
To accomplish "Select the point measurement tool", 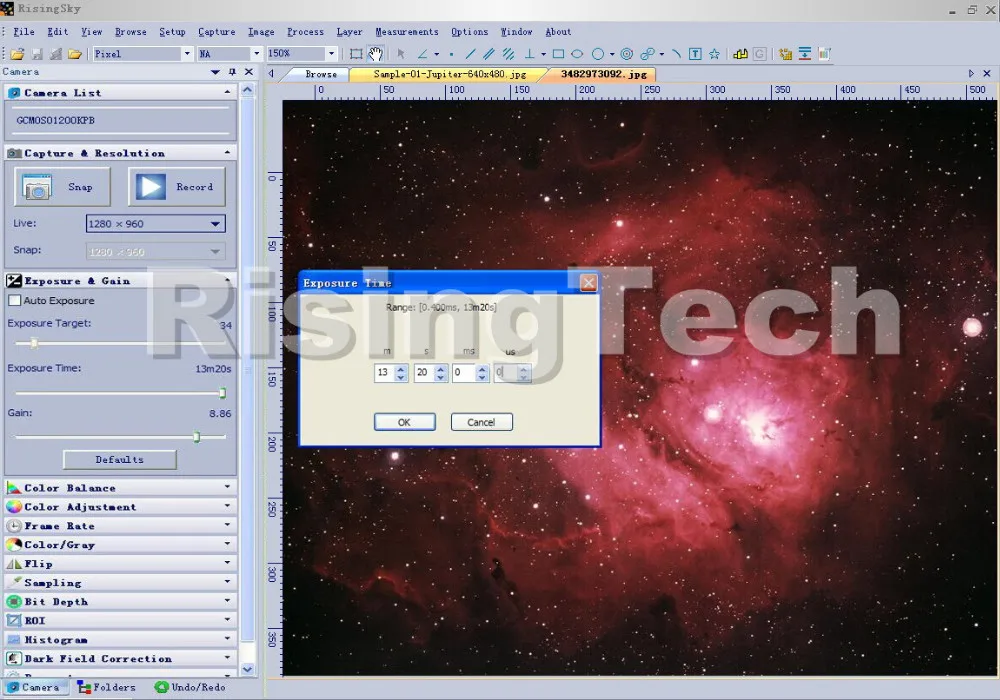I will [x=452, y=54].
